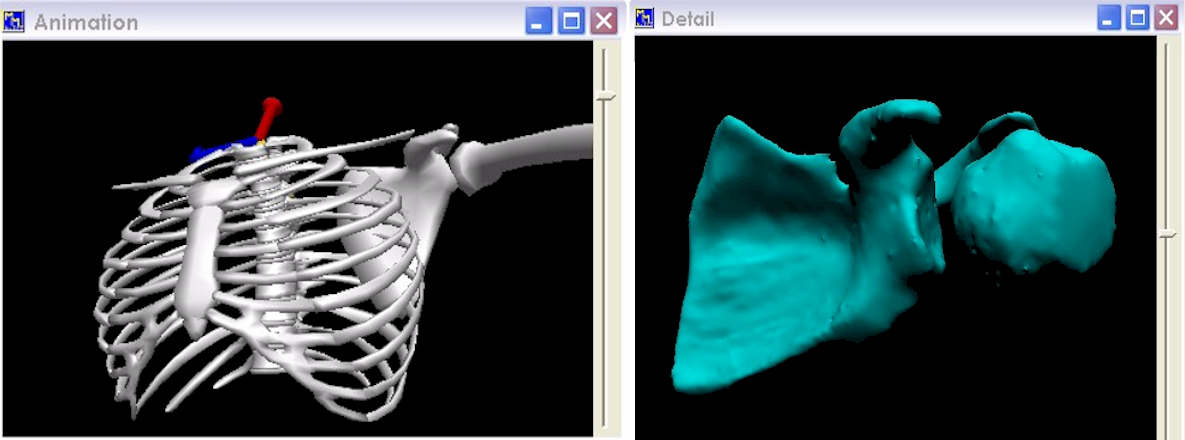Click the Animation window vertical slider thumb
This screenshot has width=1185, height=440.
(x=604, y=96)
